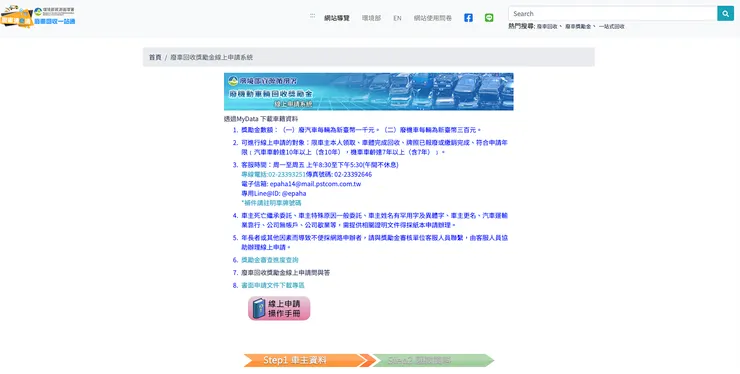
Task: Click item 2 可進行線上申請的對象 text
Action: [x=375, y=147]
